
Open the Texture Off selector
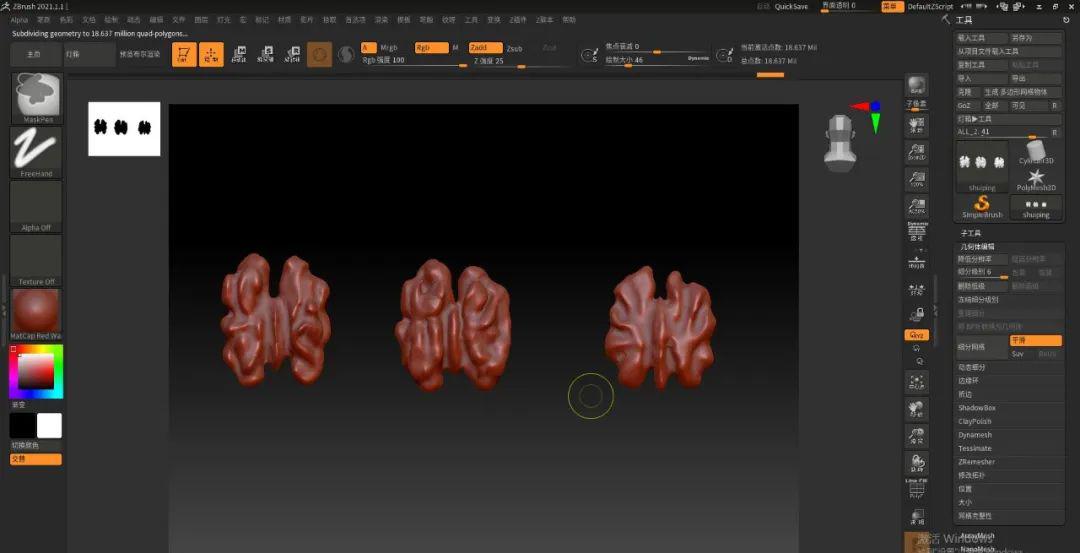click(36, 260)
